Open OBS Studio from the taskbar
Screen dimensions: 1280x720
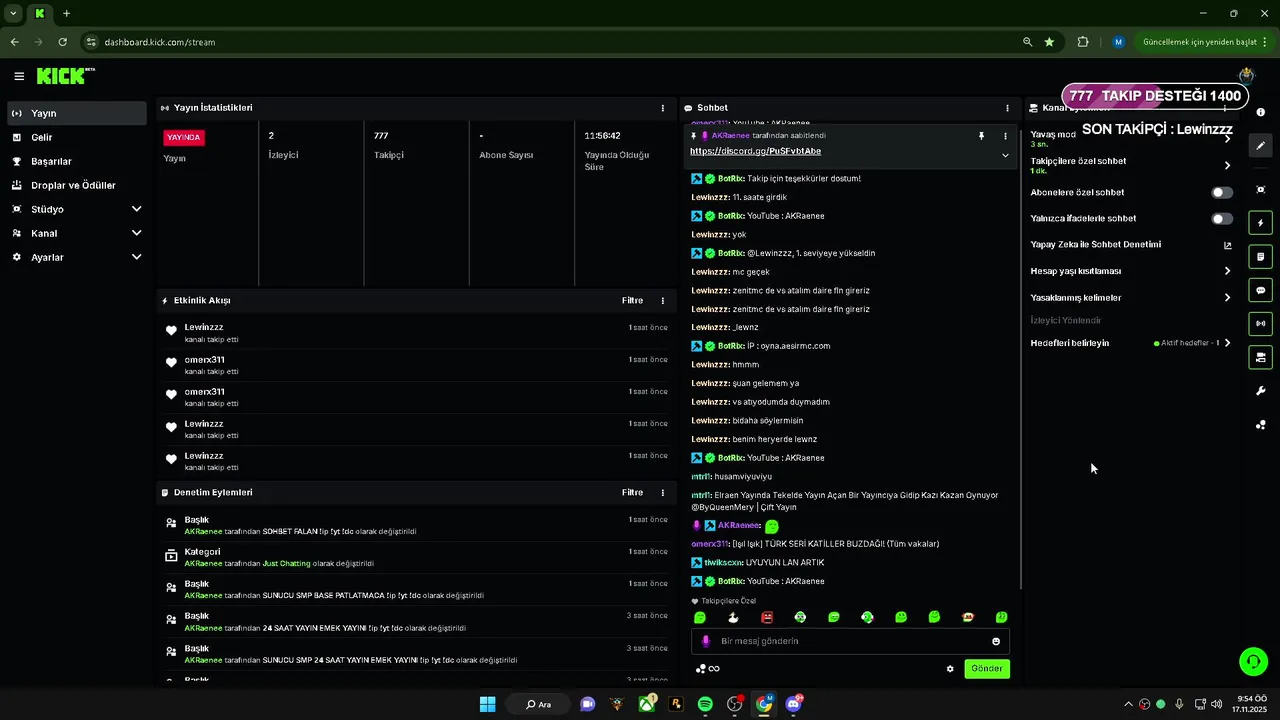[735, 704]
